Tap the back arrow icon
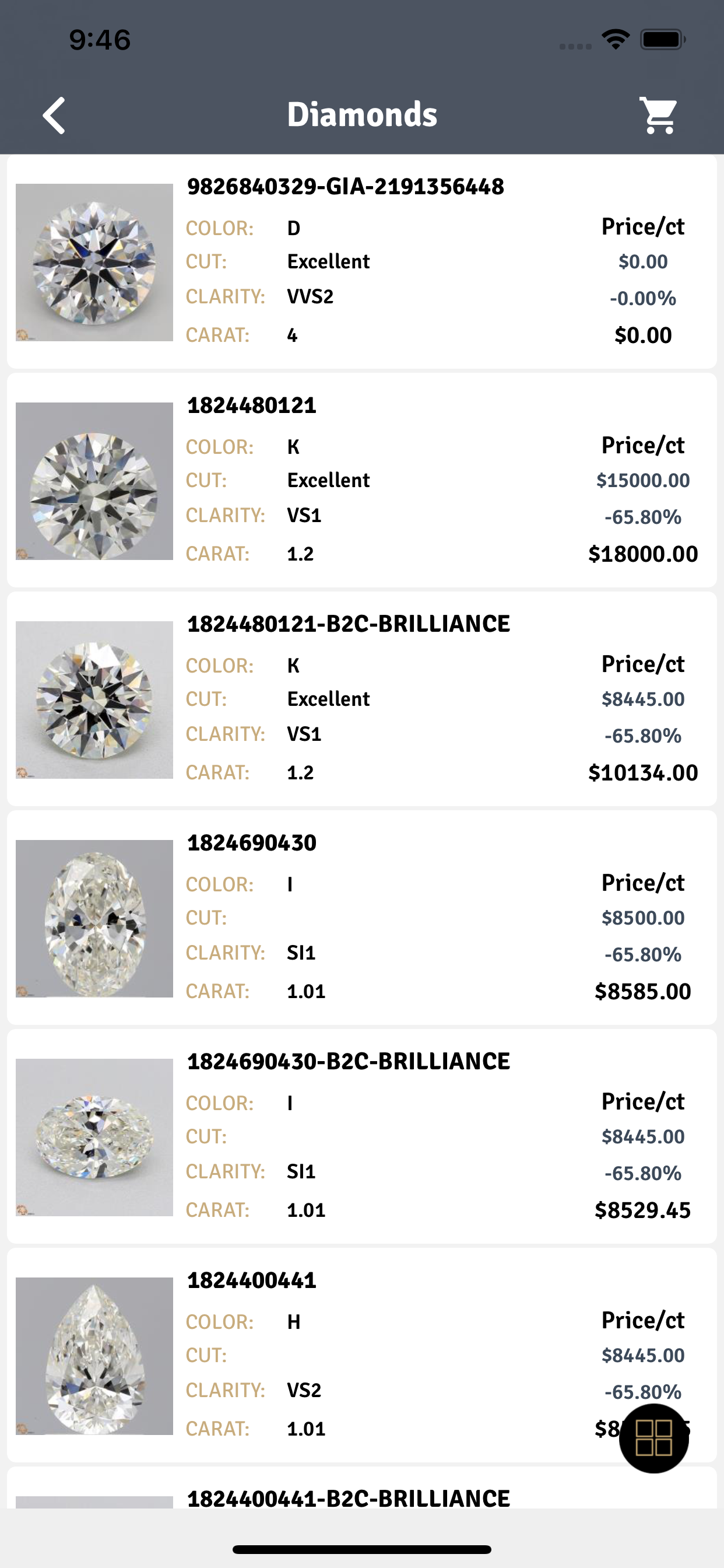 pyautogui.click(x=54, y=115)
